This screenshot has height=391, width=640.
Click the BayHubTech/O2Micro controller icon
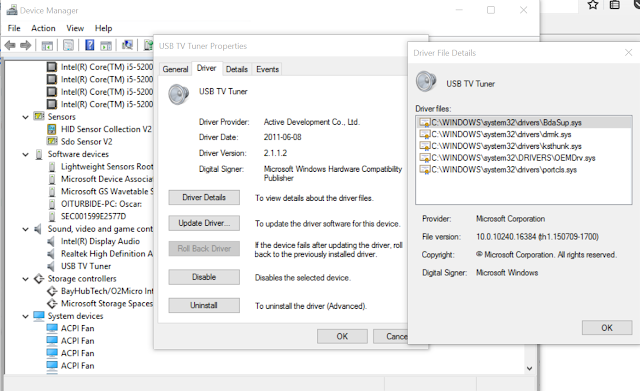point(52,291)
